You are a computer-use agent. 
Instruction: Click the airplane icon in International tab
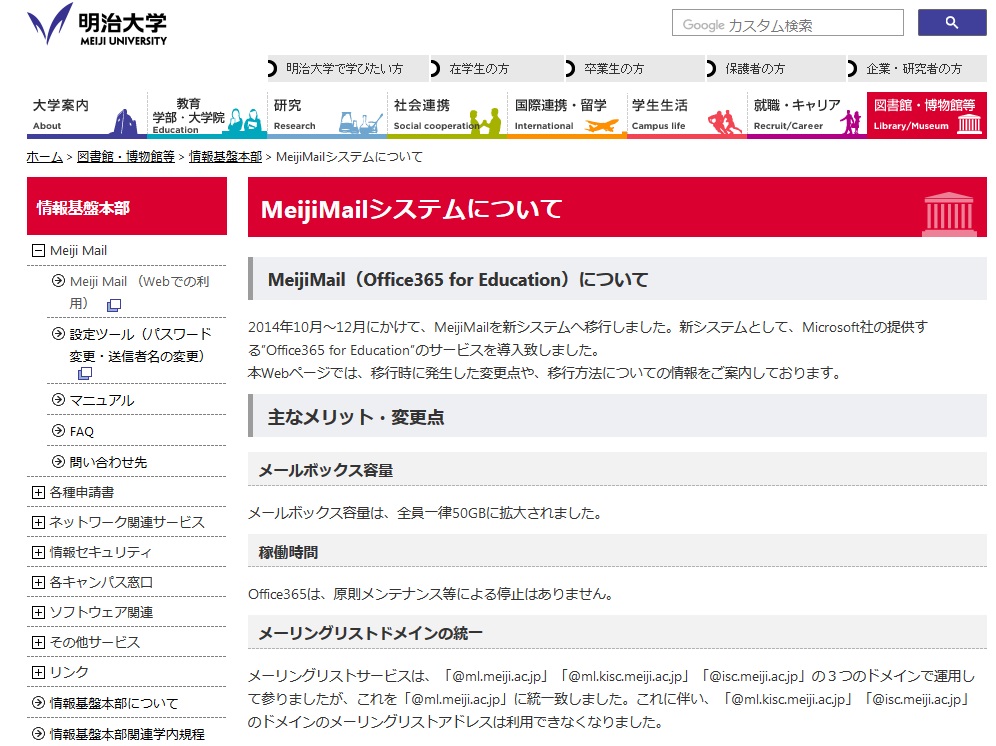[x=602, y=125]
